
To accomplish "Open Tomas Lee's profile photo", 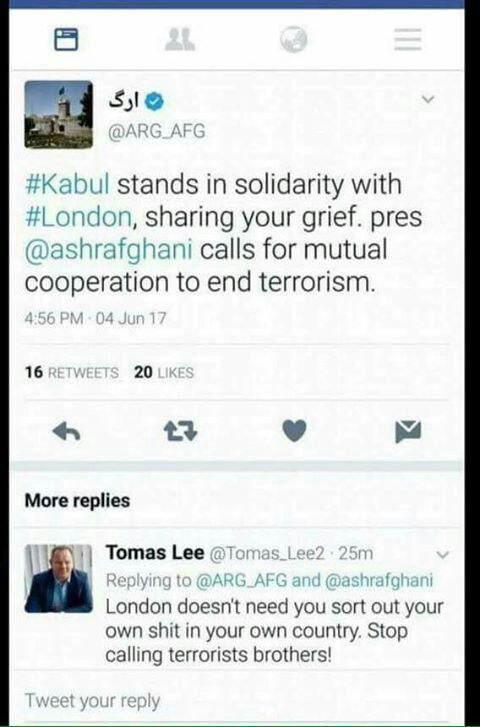I will tap(58, 579).
